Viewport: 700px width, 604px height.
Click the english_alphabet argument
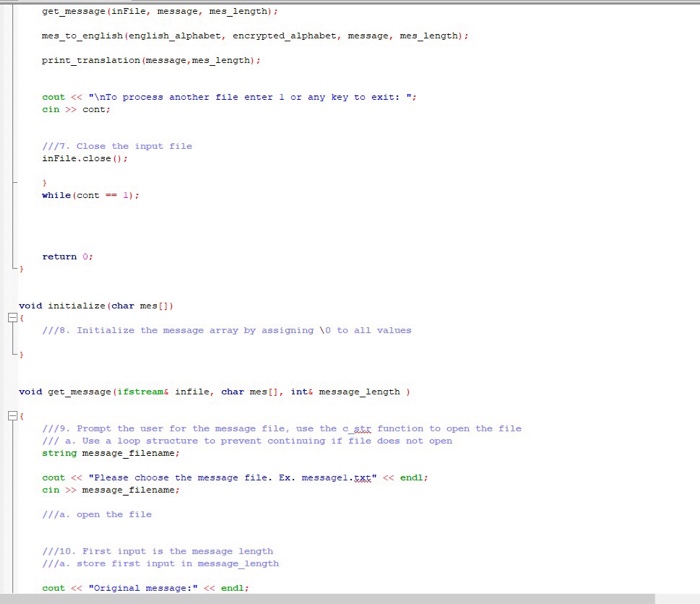[x=175, y=36]
